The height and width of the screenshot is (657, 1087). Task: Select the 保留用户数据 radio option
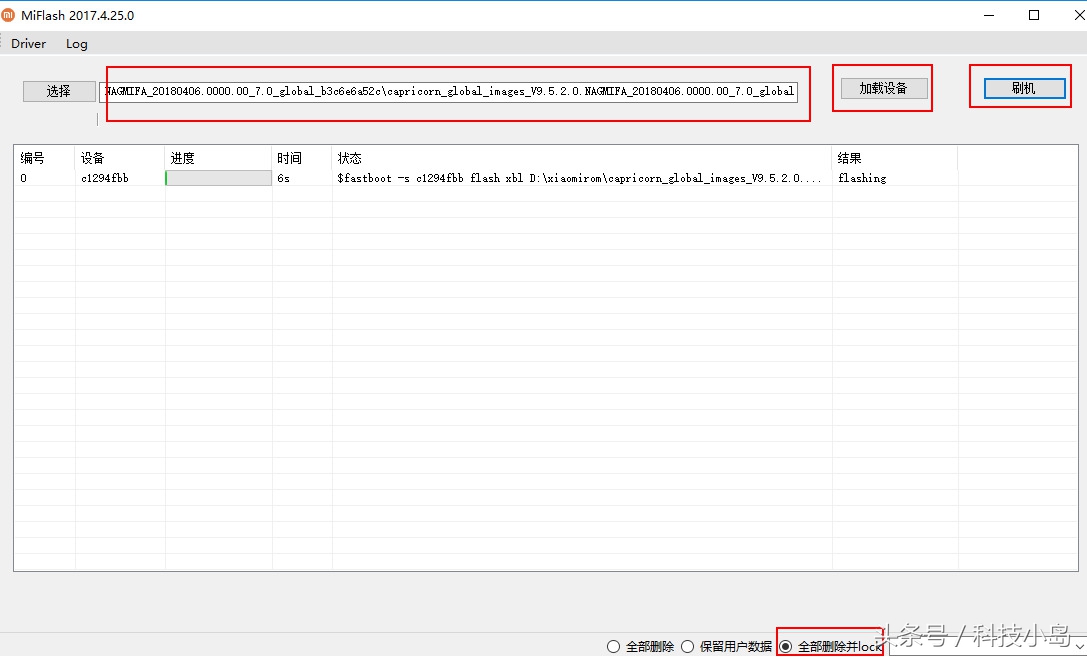click(x=687, y=646)
